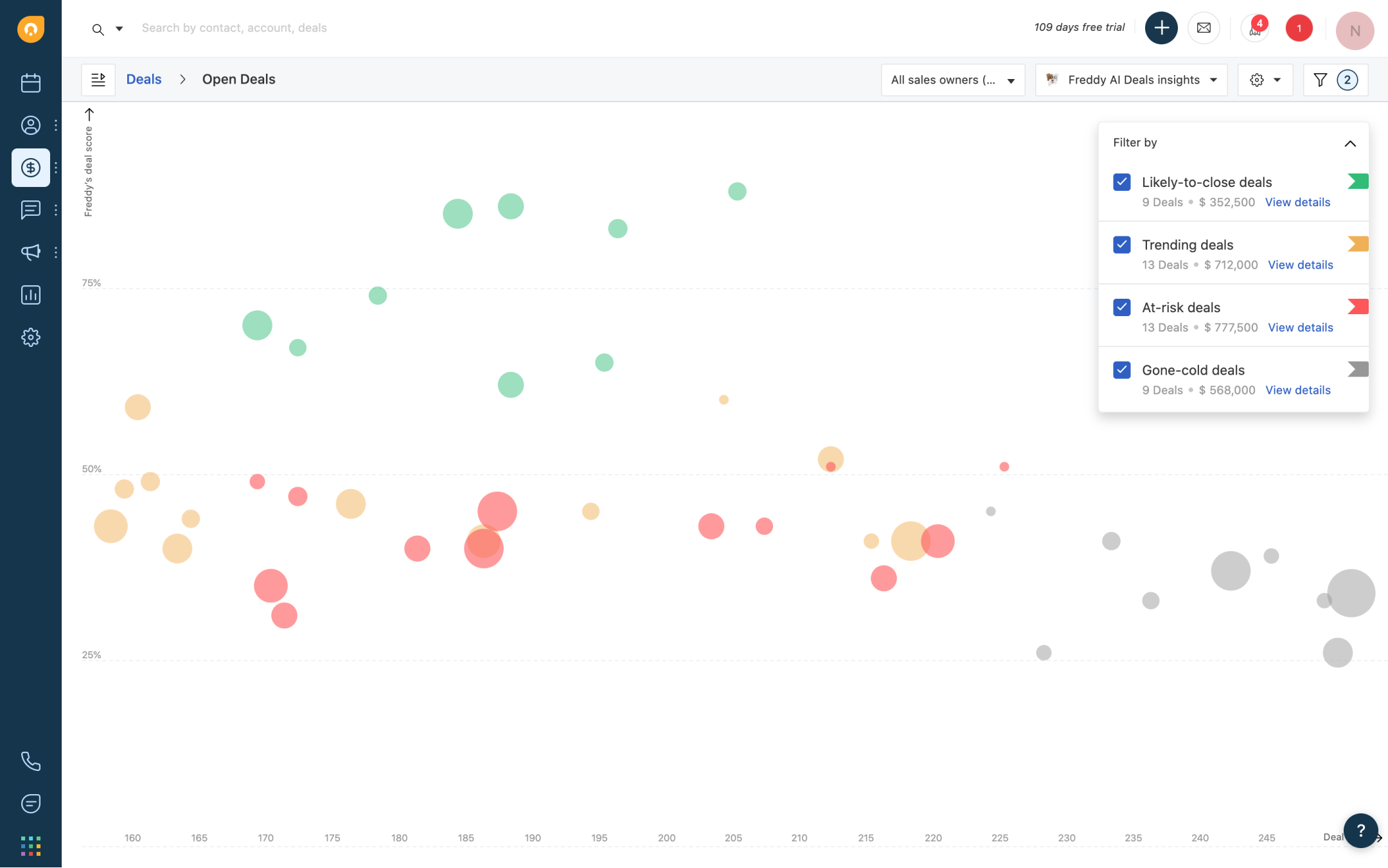Viewport: 1388px width, 868px height.
Task: Open Freddy AI Deals insights dropdown
Action: pyautogui.click(x=1131, y=80)
